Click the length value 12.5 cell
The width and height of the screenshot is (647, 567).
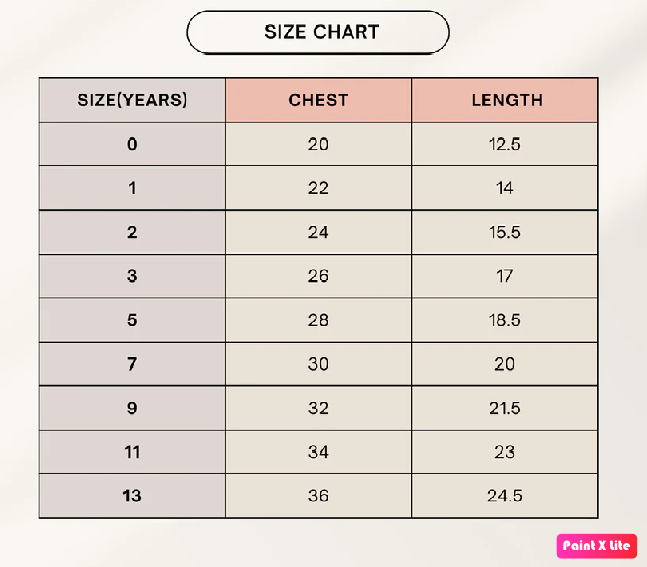[x=505, y=144]
